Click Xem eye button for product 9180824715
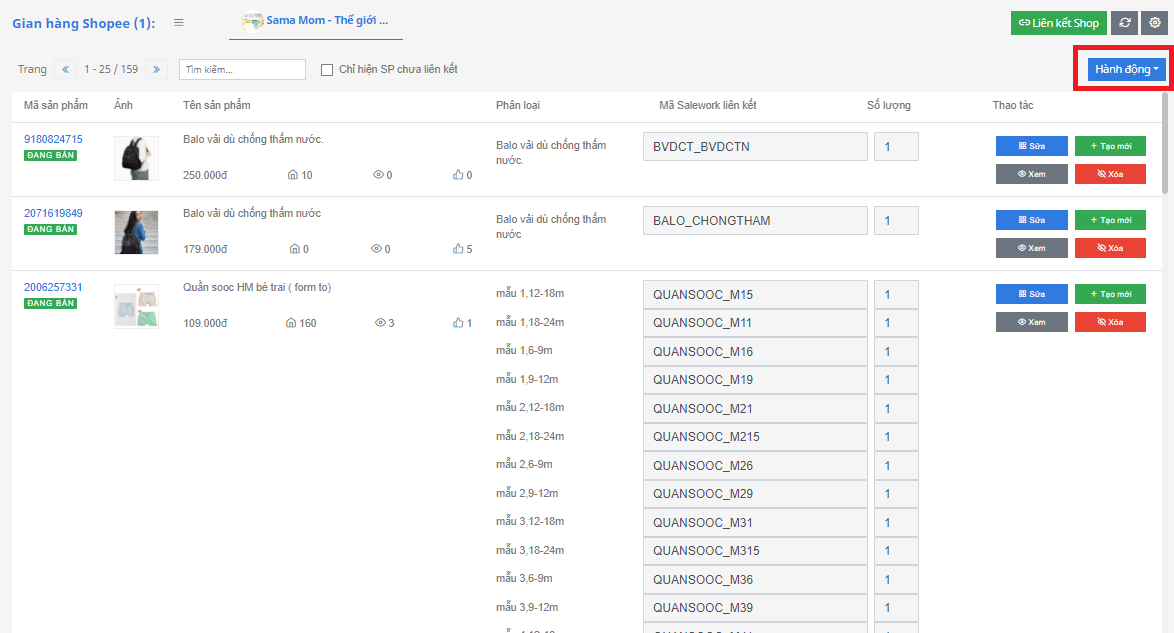Image resolution: width=1174 pixels, height=633 pixels. [1031, 174]
